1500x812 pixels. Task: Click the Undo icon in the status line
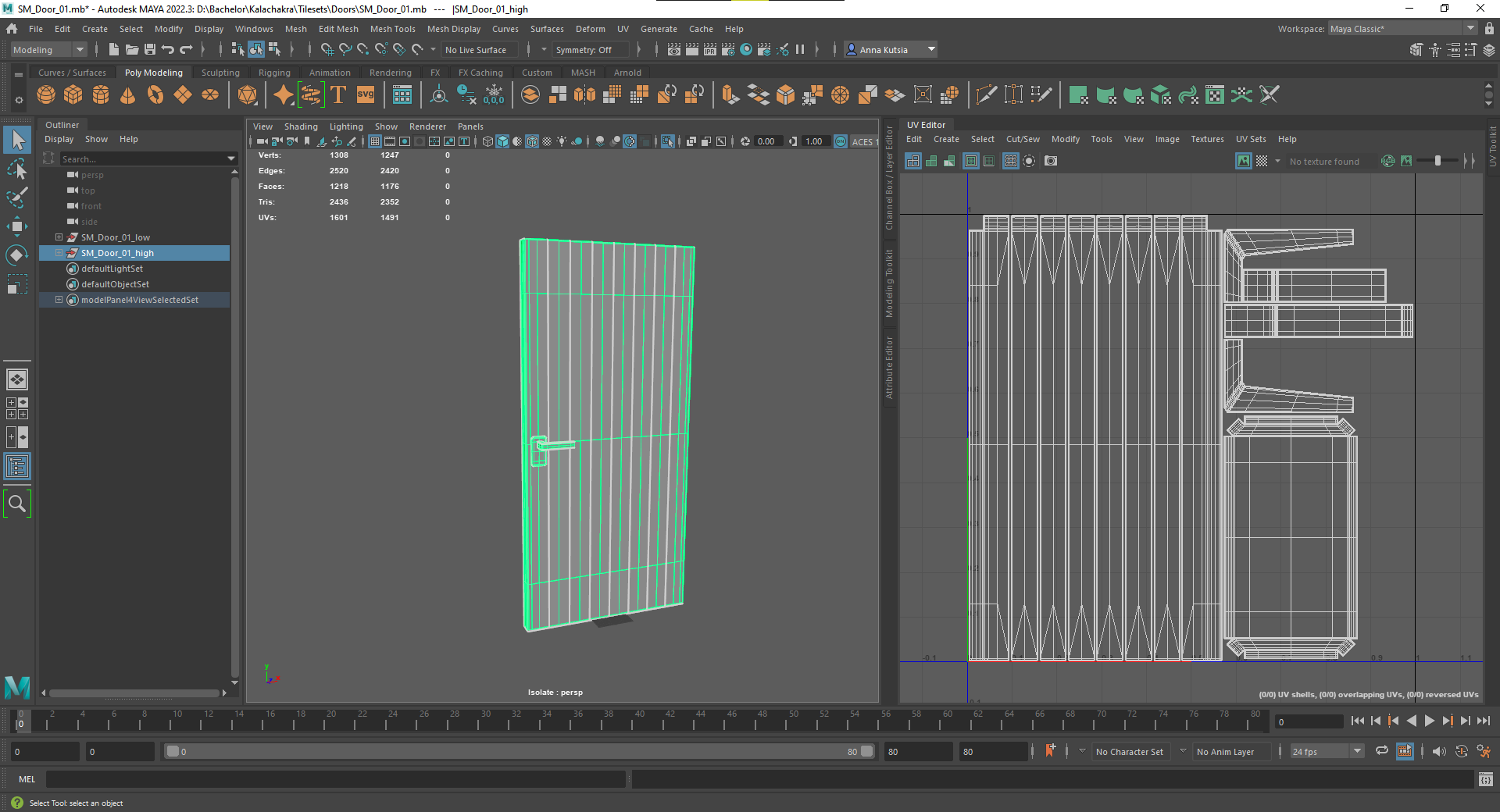click(168, 49)
